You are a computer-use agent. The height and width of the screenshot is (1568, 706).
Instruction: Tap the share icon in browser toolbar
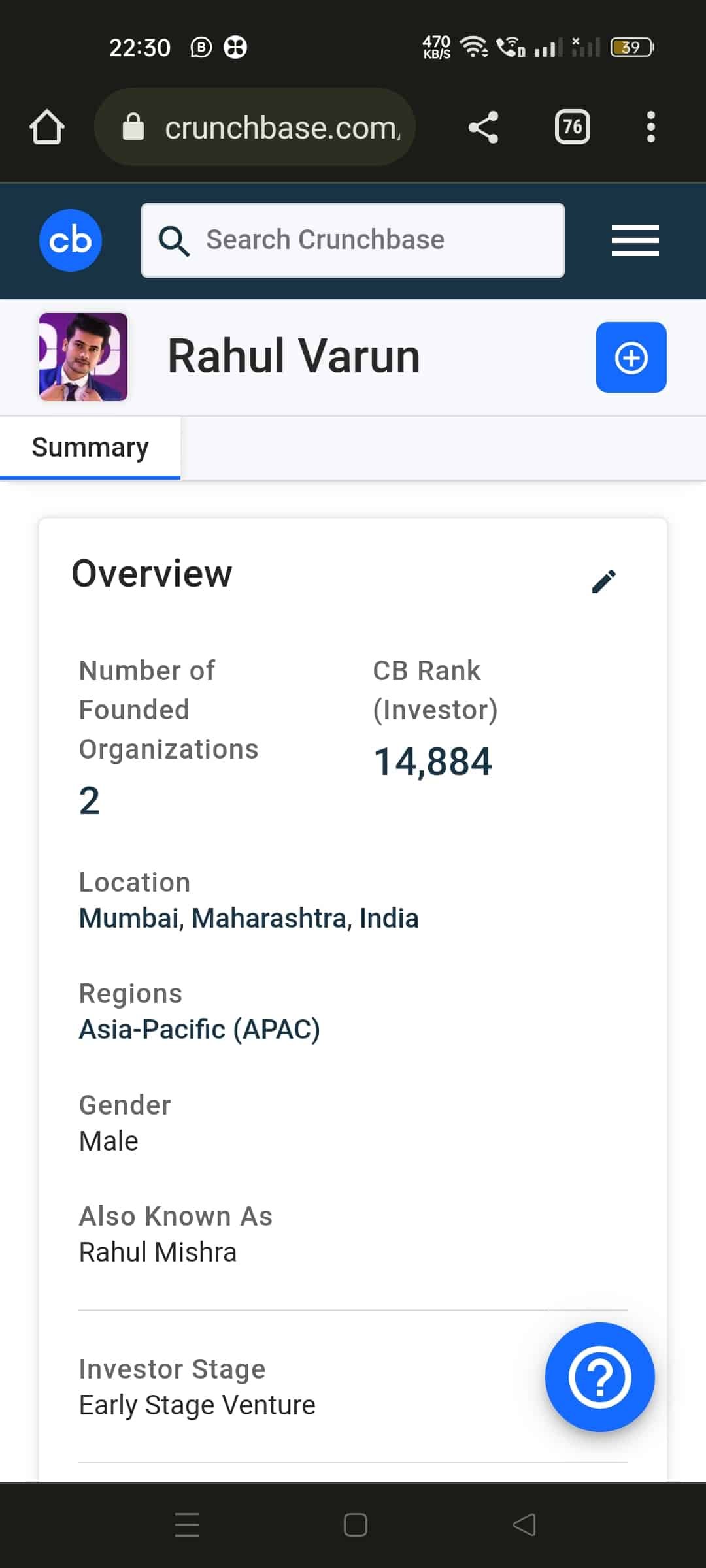pyautogui.click(x=484, y=127)
